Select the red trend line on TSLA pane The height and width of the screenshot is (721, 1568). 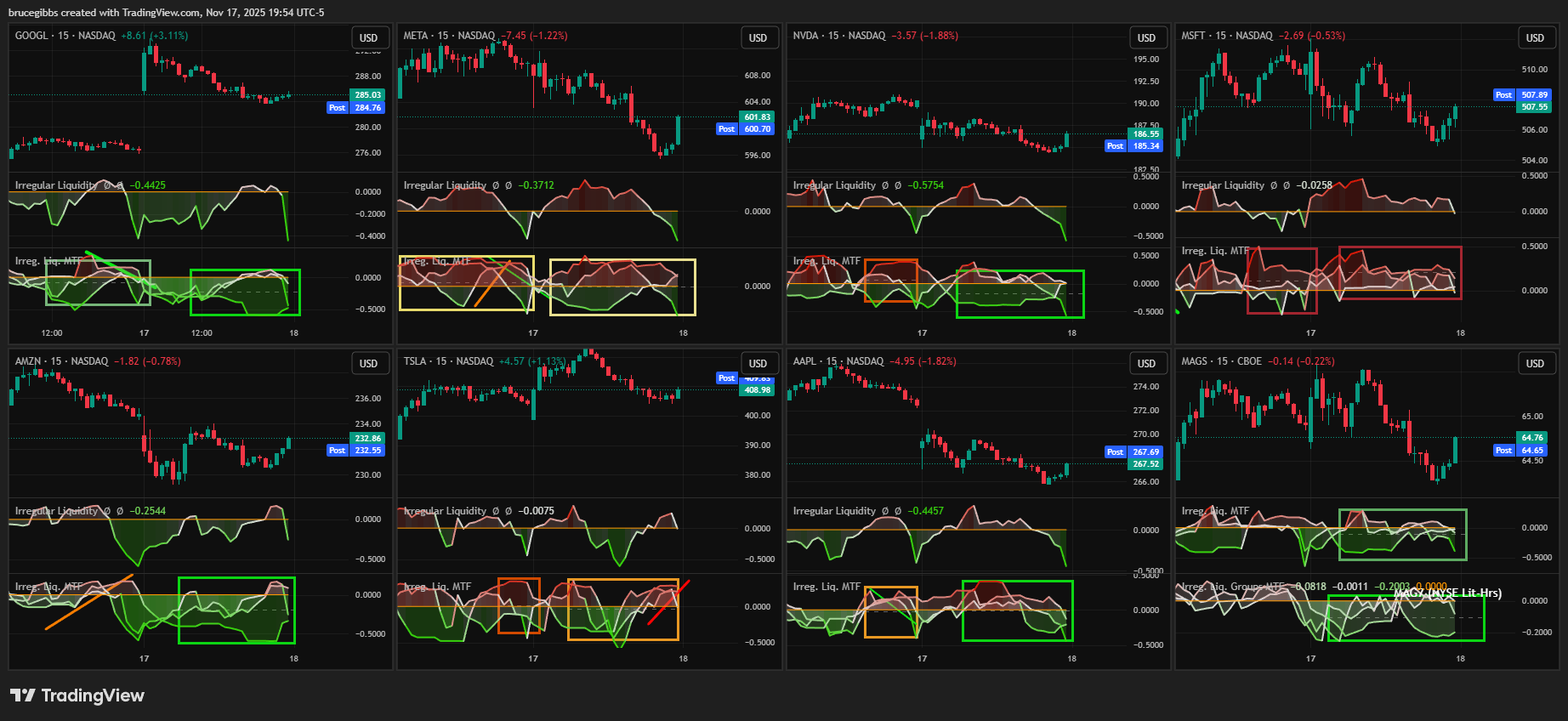668,602
